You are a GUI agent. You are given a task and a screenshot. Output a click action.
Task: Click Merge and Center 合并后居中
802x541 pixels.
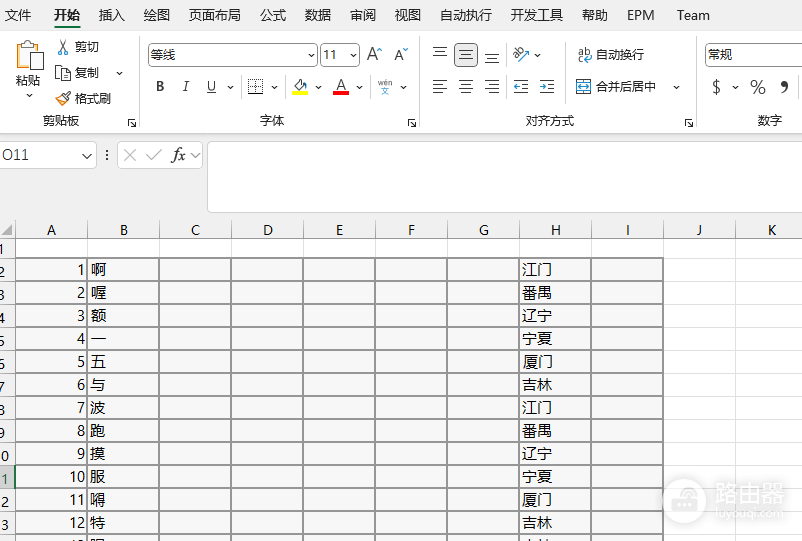tap(616, 86)
